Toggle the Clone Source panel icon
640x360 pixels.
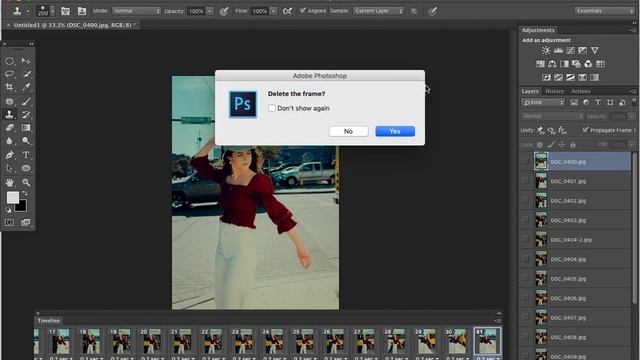pos(82,11)
